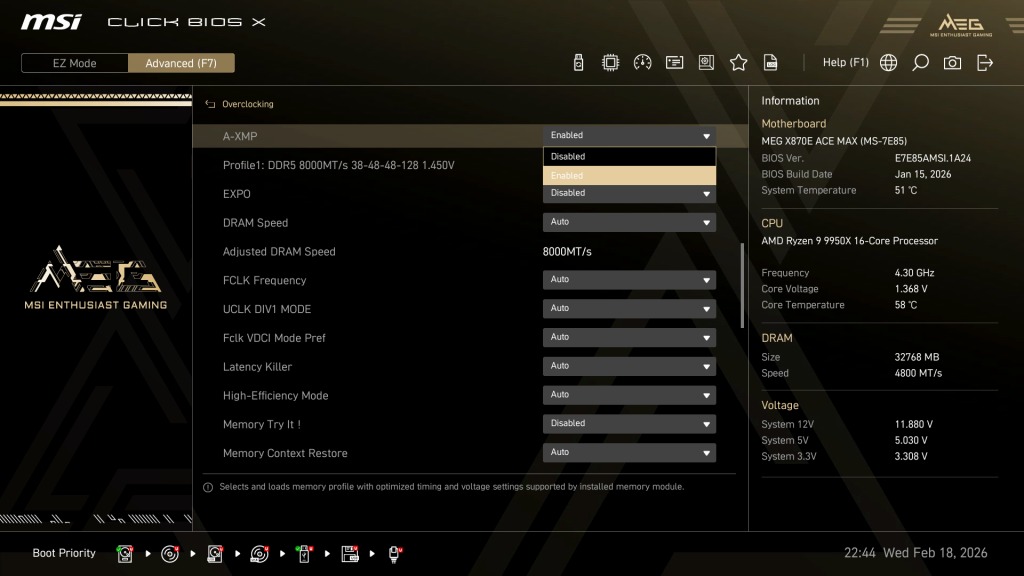The image size is (1024, 576).
Task: Collapse the A-XMP dropdown showing Enabled
Action: coord(629,135)
